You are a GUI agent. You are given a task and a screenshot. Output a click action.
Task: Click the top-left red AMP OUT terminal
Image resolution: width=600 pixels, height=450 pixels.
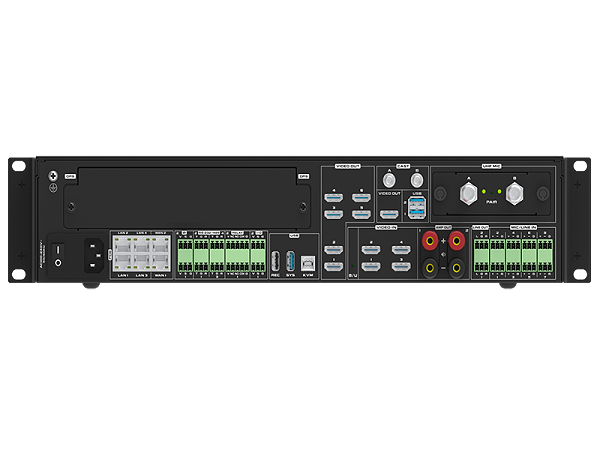point(431,240)
